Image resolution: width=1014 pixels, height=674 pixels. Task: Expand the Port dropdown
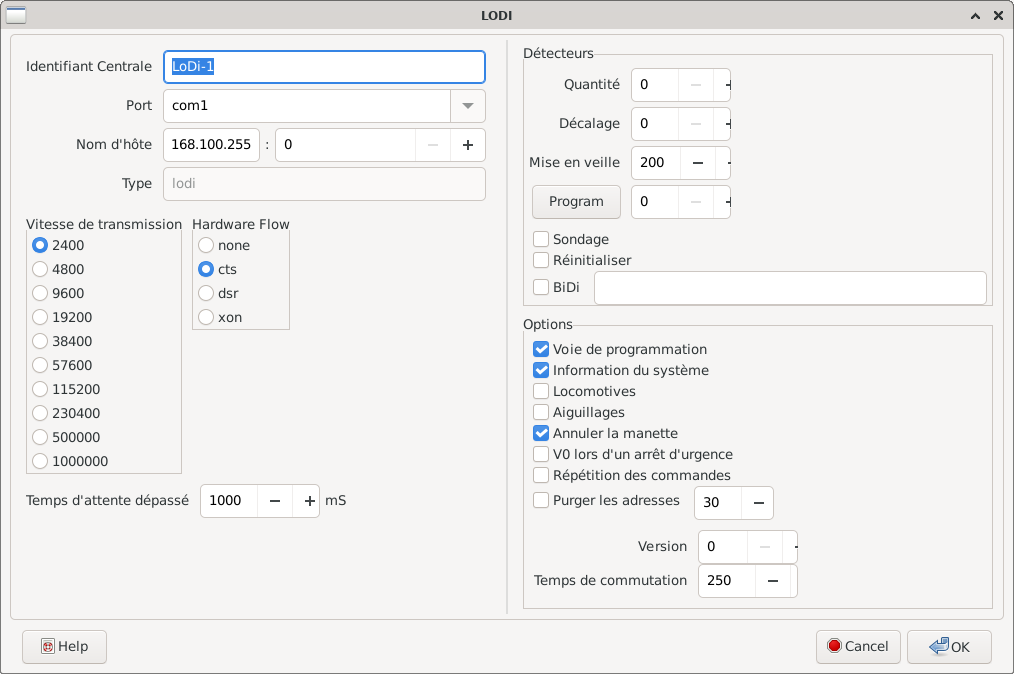click(467, 106)
